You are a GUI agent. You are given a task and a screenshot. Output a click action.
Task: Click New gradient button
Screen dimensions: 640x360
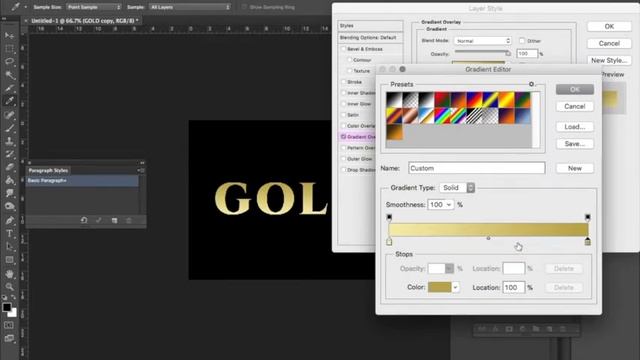575,168
